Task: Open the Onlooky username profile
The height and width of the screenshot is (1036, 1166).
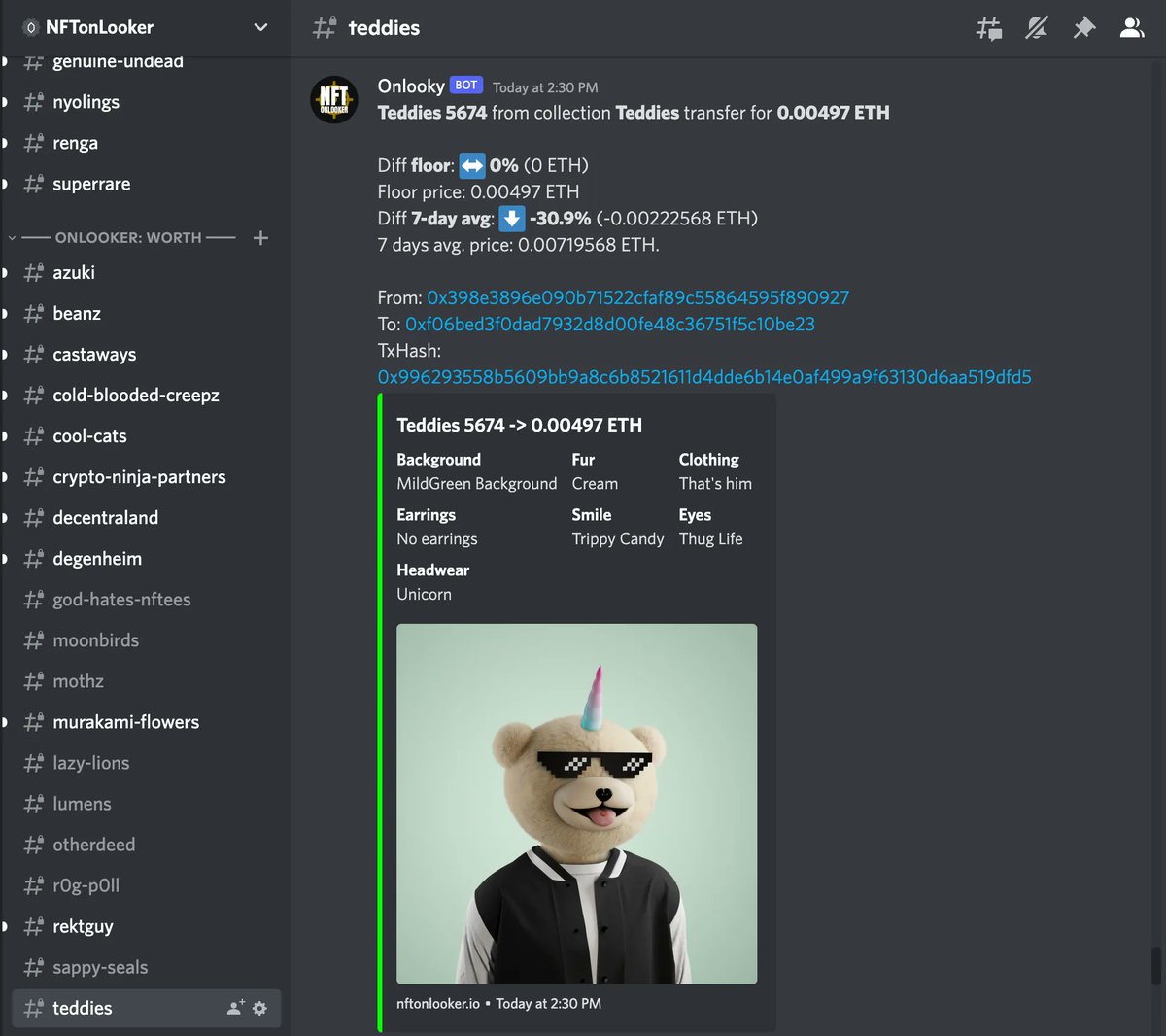Action: pyautogui.click(x=411, y=86)
